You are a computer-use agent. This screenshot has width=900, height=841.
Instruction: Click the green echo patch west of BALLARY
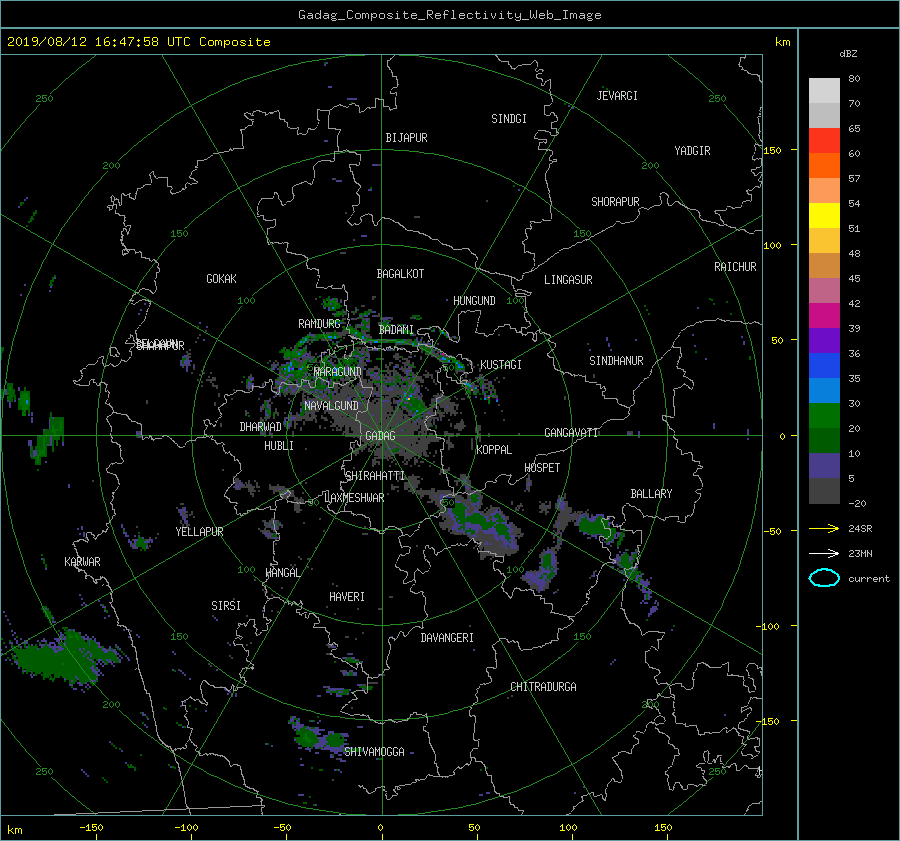tap(597, 525)
